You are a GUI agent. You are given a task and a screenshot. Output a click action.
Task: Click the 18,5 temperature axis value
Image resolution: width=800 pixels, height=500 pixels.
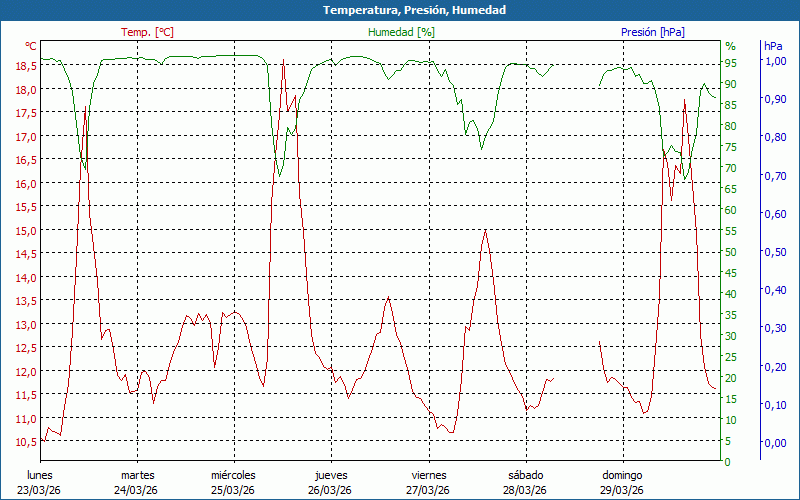click(26, 65)
